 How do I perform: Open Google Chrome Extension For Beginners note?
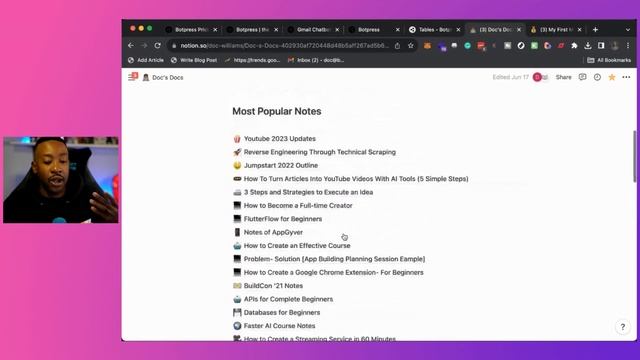[x=333, y=272]
